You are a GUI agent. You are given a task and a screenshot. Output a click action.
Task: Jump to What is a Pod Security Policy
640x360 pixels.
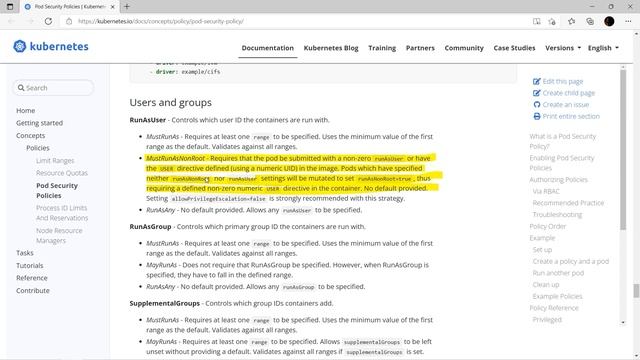pyautogui.click(x=562, y=141)
